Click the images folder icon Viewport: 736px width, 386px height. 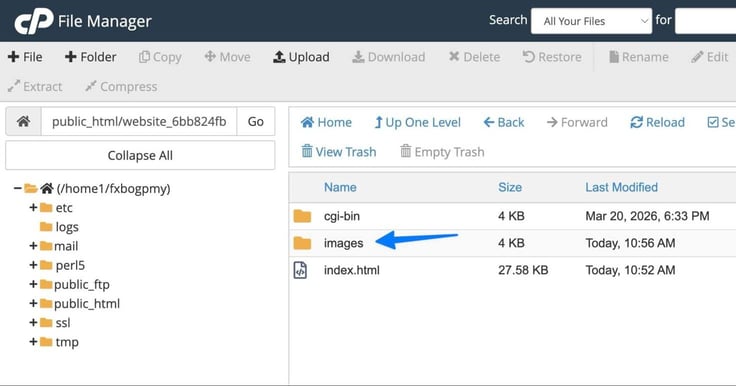pos(302,243)
